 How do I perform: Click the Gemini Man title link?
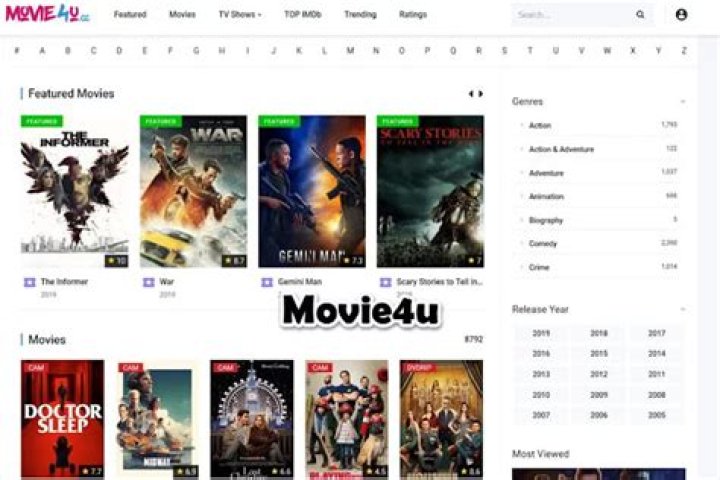click(300, 282)
